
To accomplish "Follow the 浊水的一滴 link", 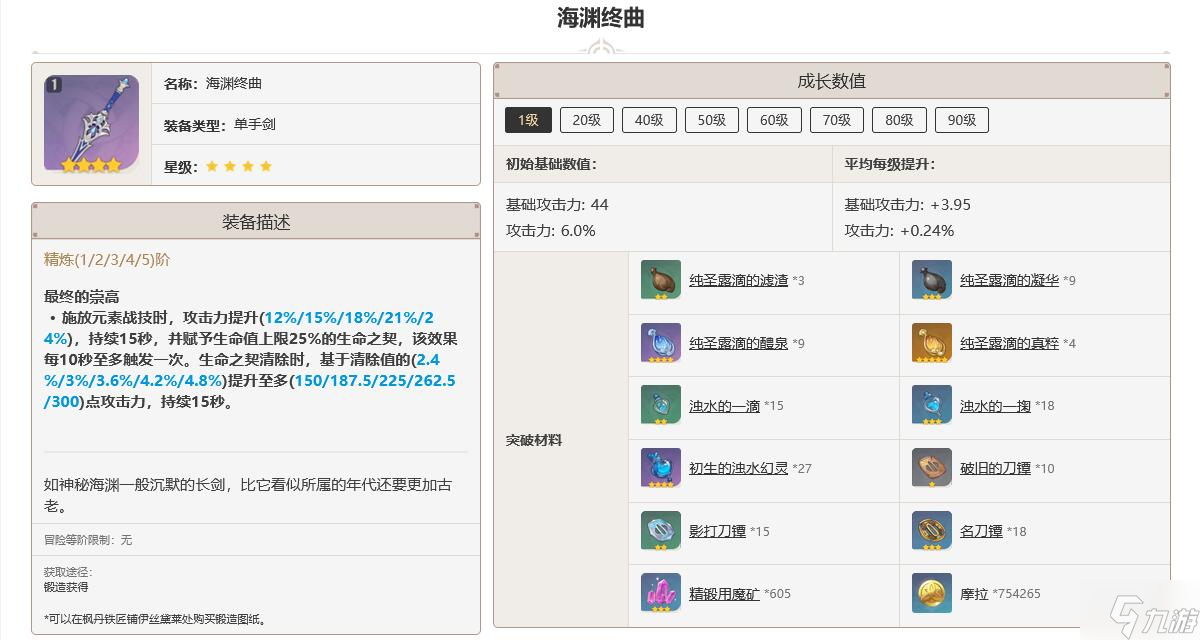I will tap(725, 405).
